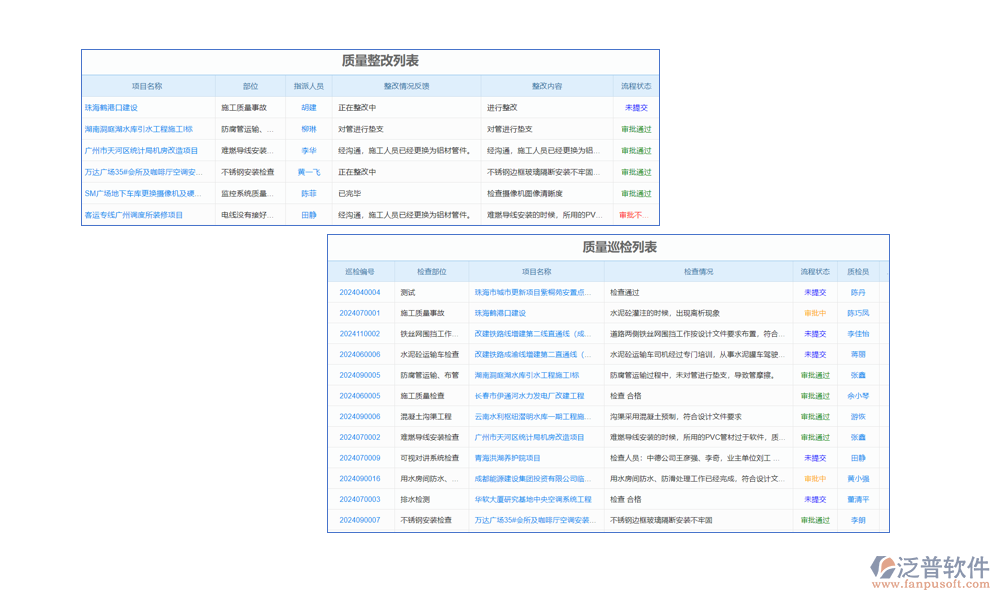The image size is (1000, 600).
Task: Select assigned person 胡建
Action: [308, 107]
